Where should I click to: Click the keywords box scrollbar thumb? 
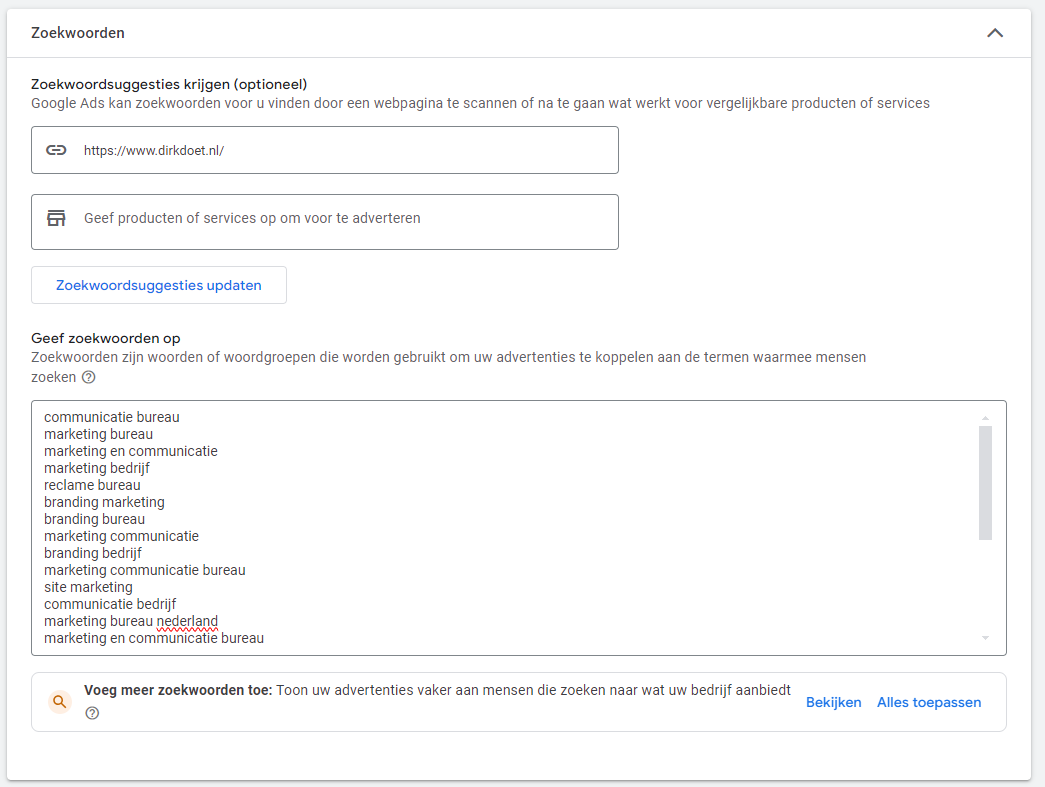pos(985,482)
